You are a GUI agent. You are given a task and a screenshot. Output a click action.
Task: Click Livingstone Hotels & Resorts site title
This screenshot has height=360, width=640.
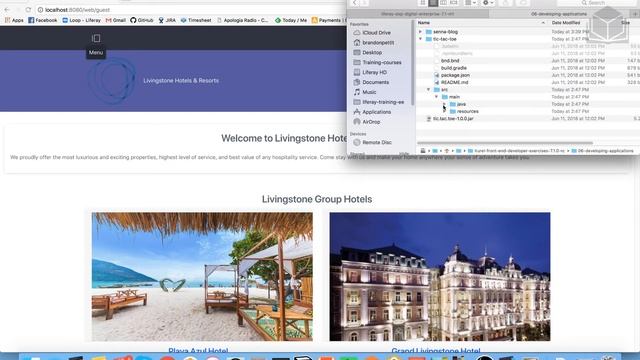(181, 80)
